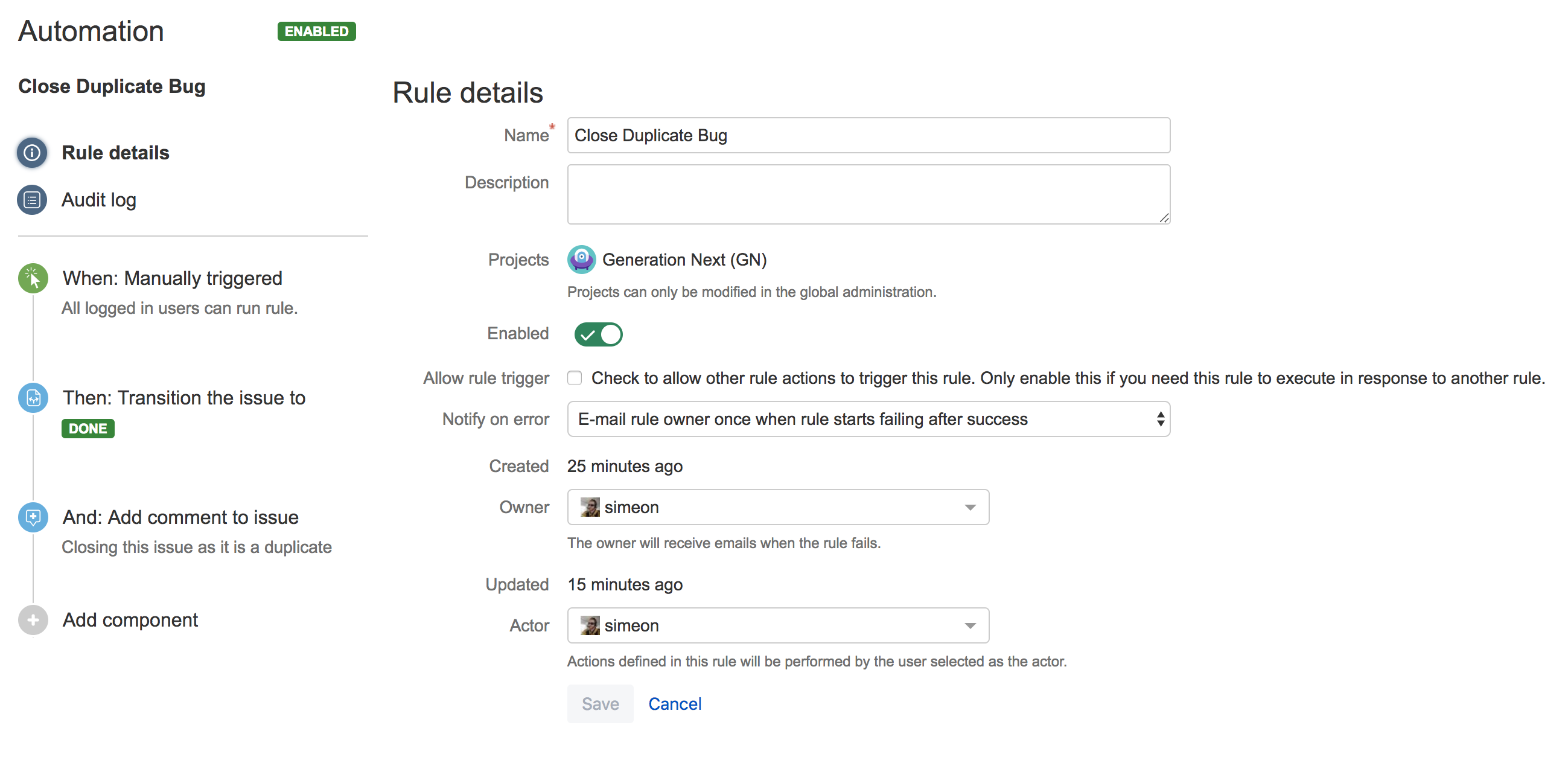Check the Allow rule trigger checkbox
The image size is (1568, 757).
pyautogui.click(x=575, y=378)
